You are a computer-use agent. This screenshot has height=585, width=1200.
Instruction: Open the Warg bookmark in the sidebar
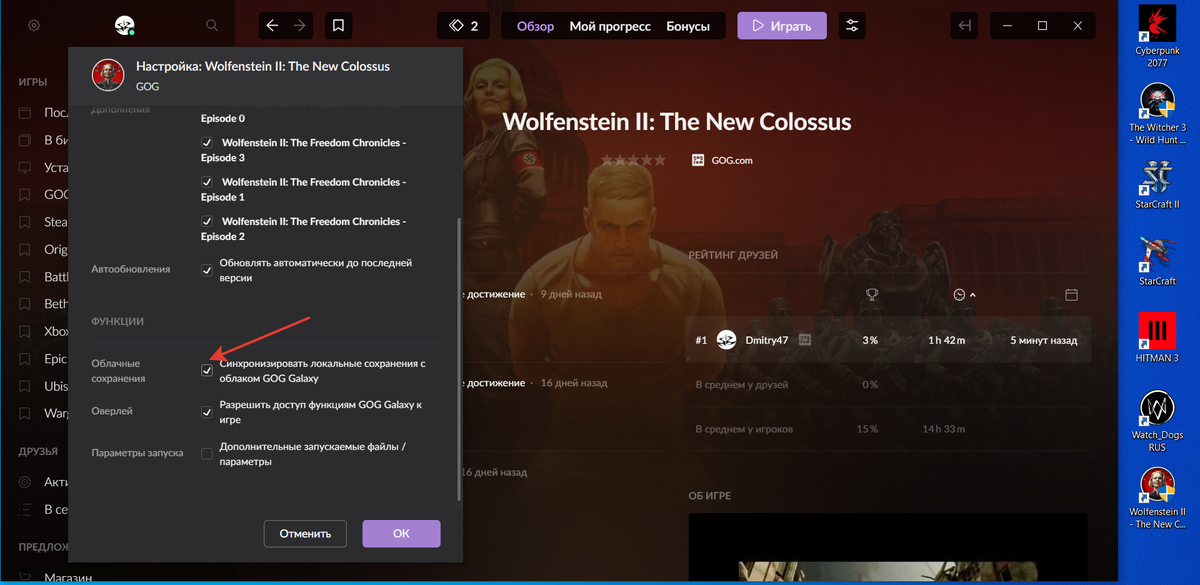(44, 413)
